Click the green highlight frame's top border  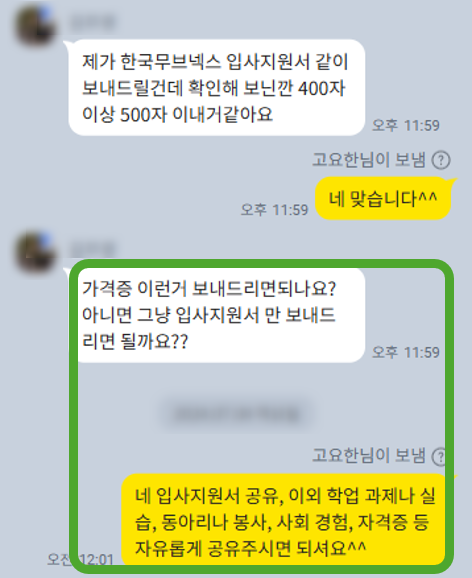pyautogui.click(x=261, y=264)
